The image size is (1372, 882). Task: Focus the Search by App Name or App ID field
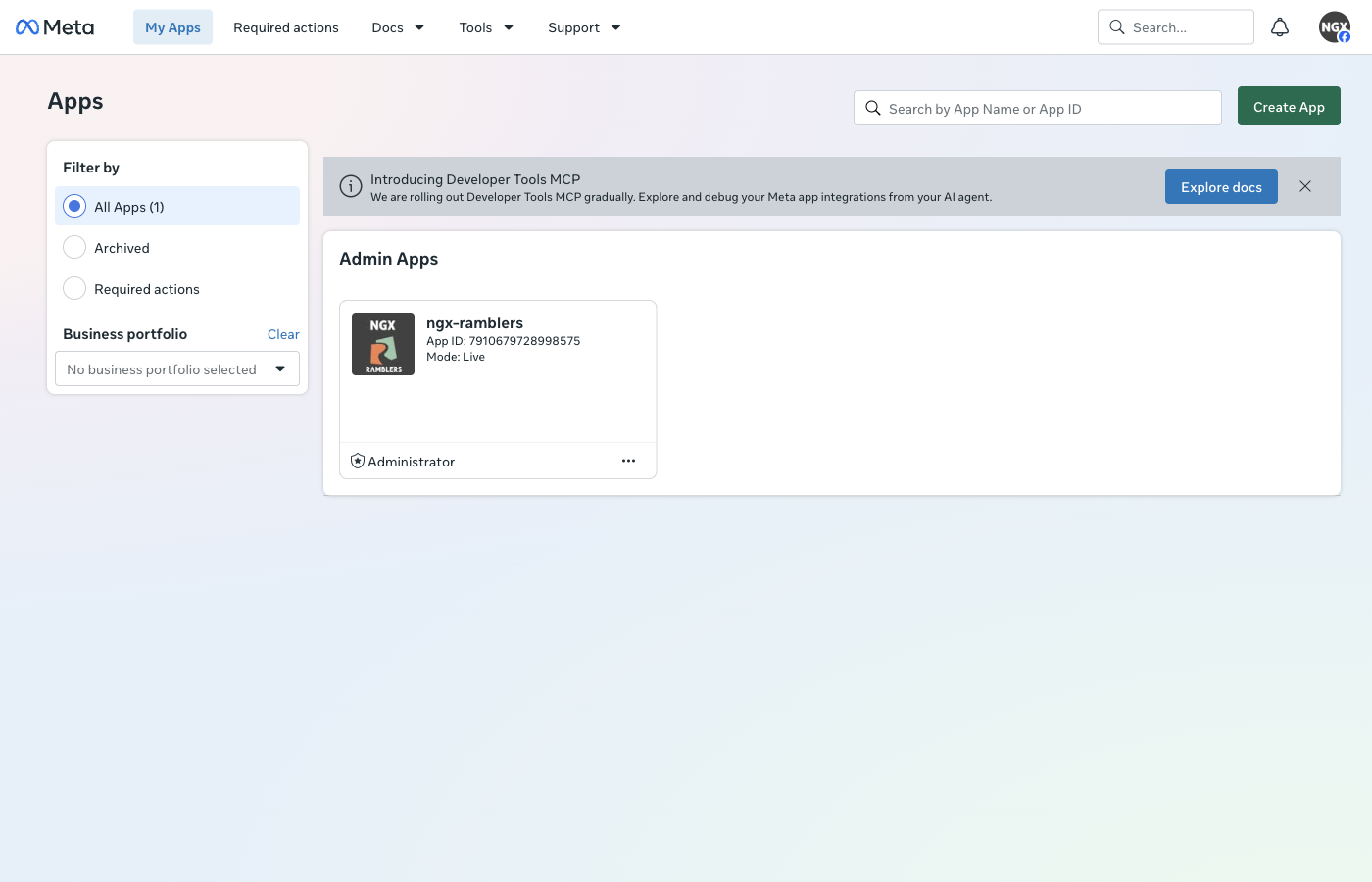point(1038,108)
